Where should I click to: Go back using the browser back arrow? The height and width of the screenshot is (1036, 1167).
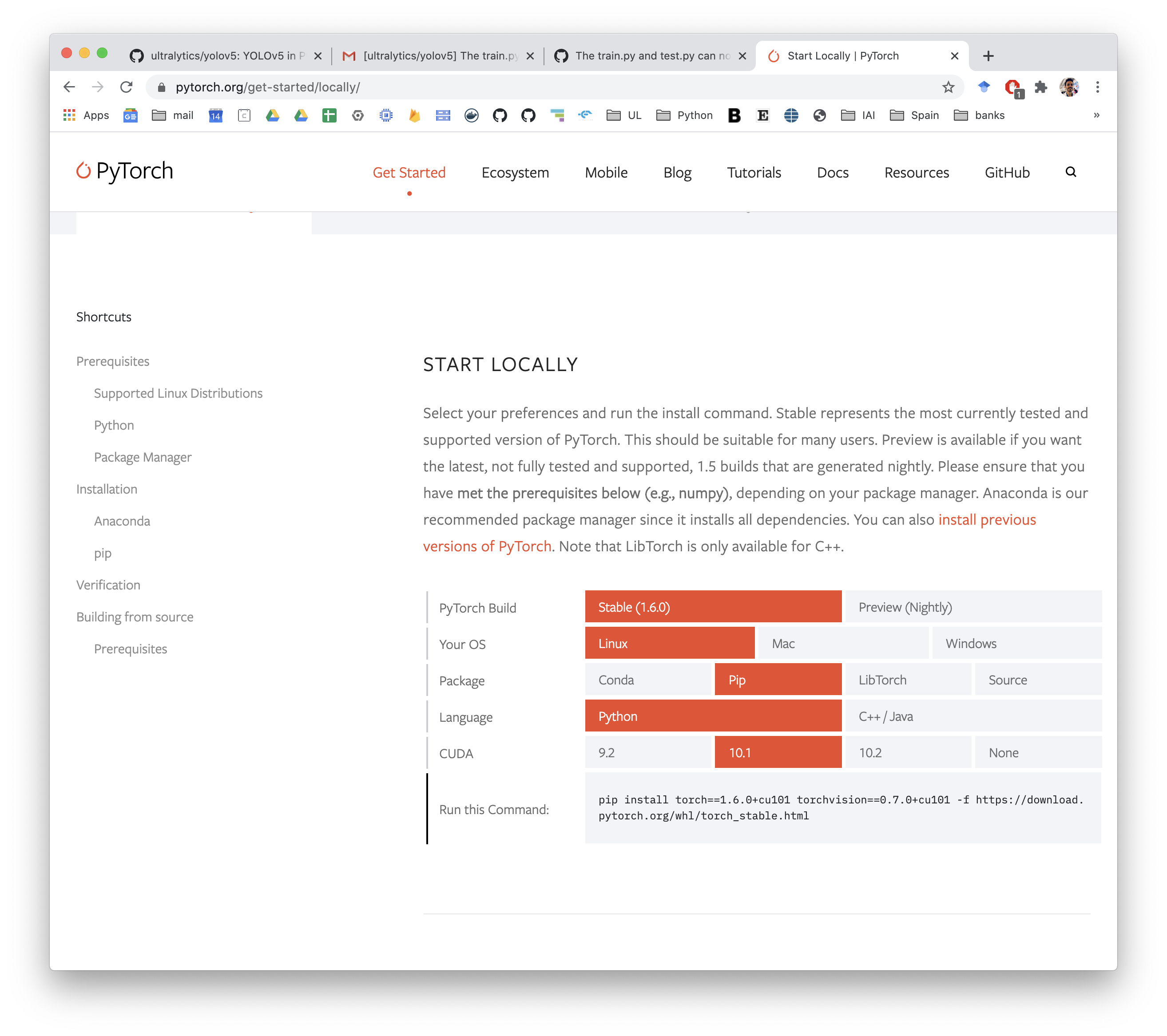coord(69,87)
